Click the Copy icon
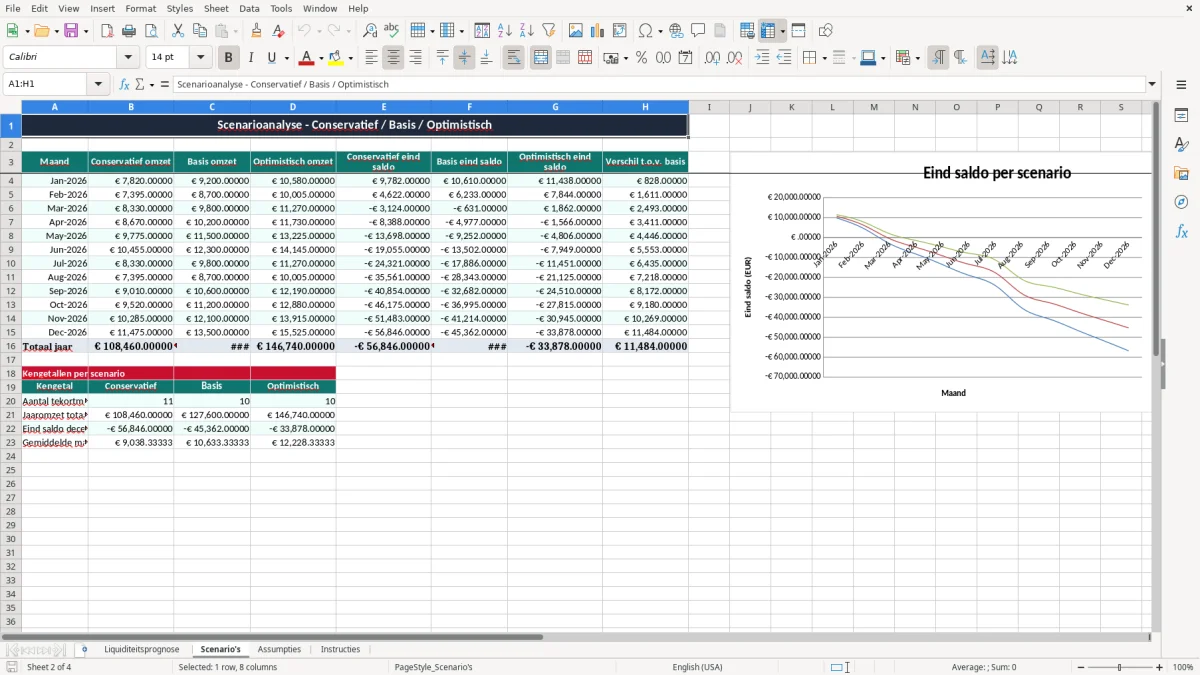The image size is (1200, 675). pos(200,31)
